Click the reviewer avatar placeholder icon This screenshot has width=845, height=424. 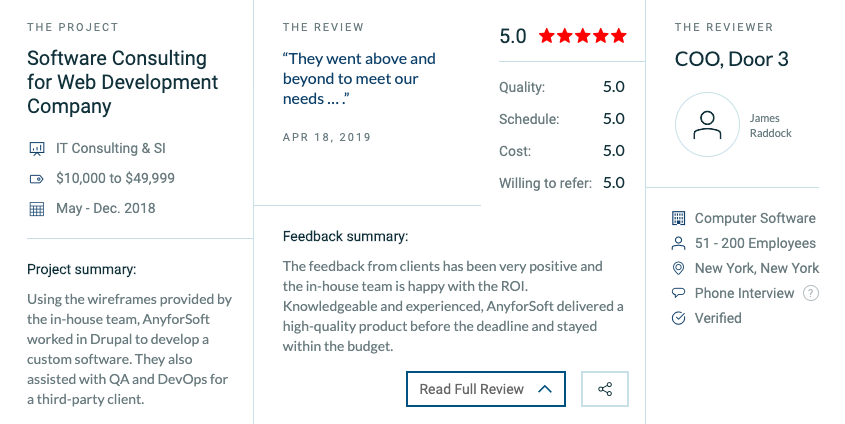coord(707,125)
